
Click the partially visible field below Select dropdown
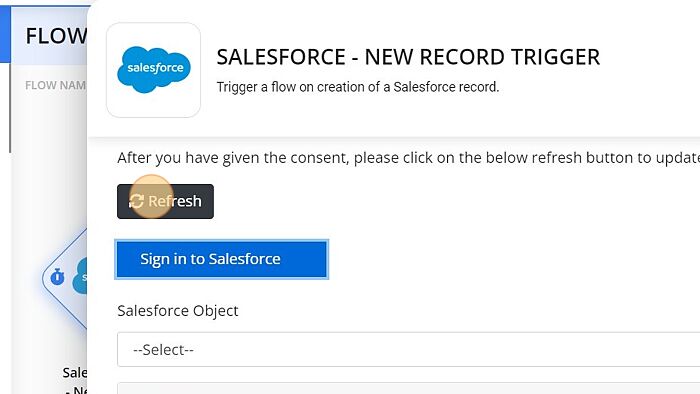coord(408,388)
